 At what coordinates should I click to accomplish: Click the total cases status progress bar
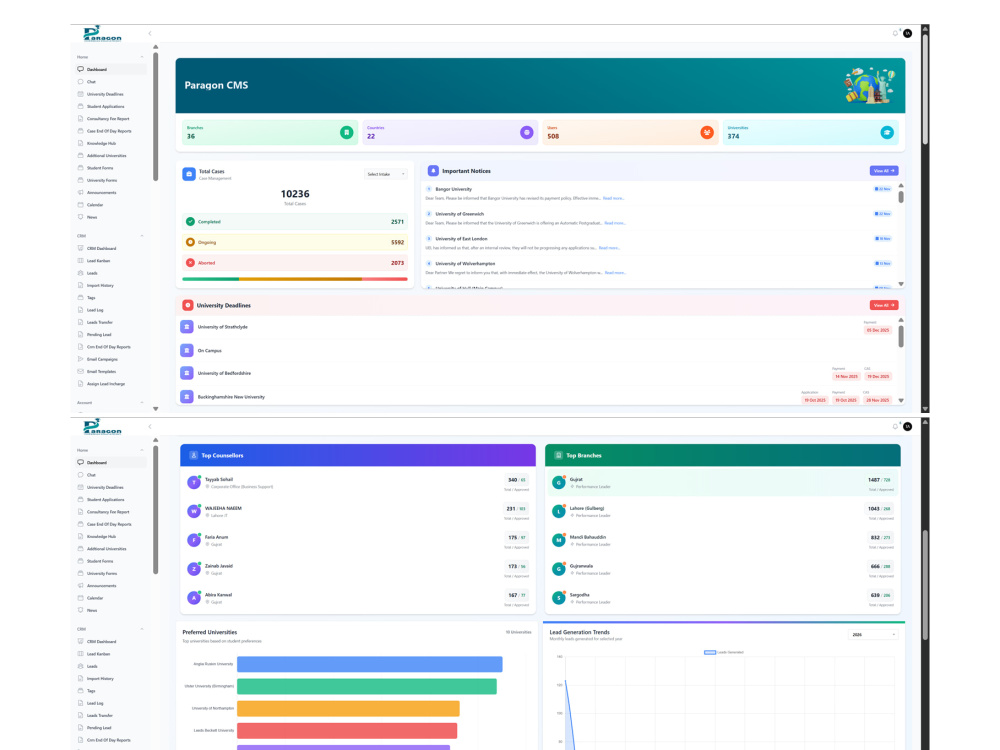click(295, 279)
